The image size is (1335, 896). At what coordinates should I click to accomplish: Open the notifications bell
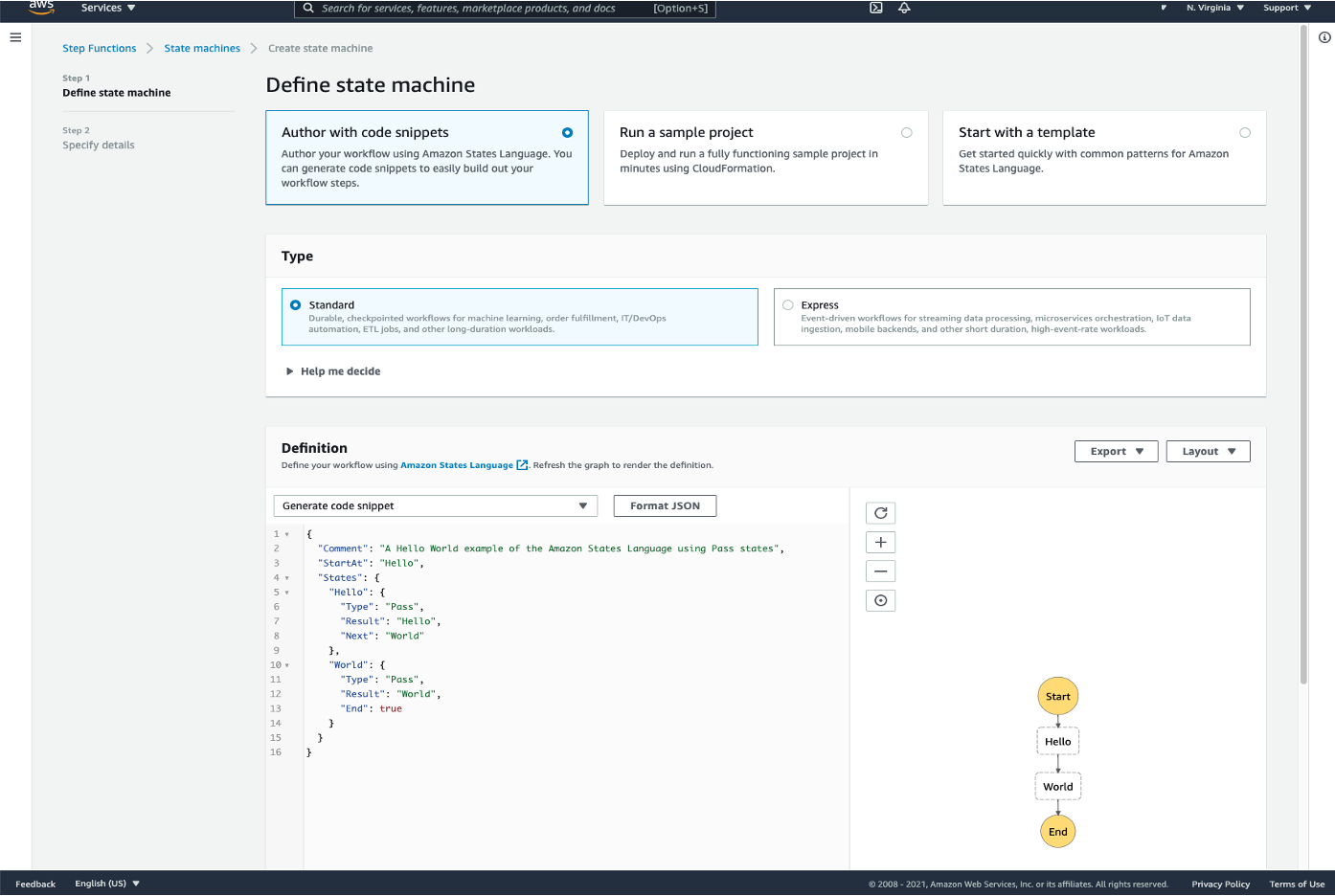click(x=904, y=8)
